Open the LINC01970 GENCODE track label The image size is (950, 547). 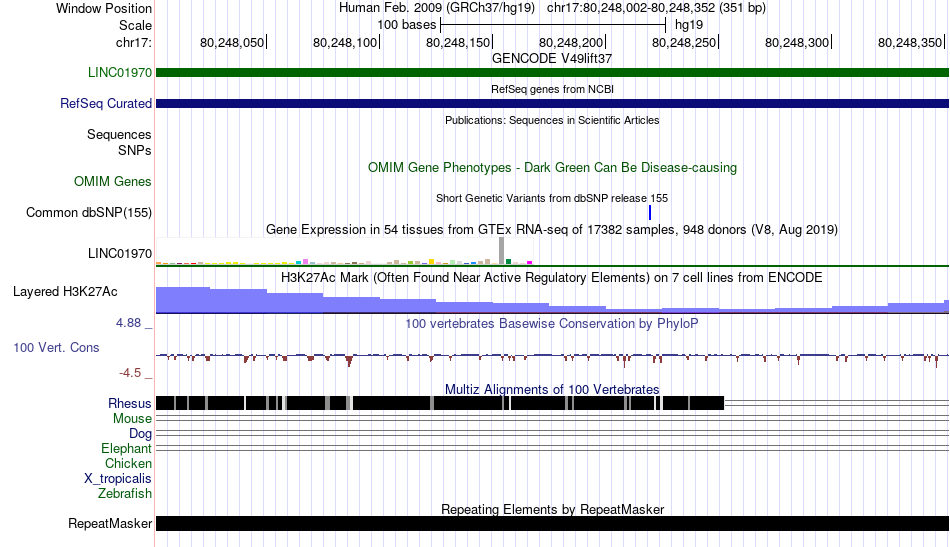tap(120, 73)
